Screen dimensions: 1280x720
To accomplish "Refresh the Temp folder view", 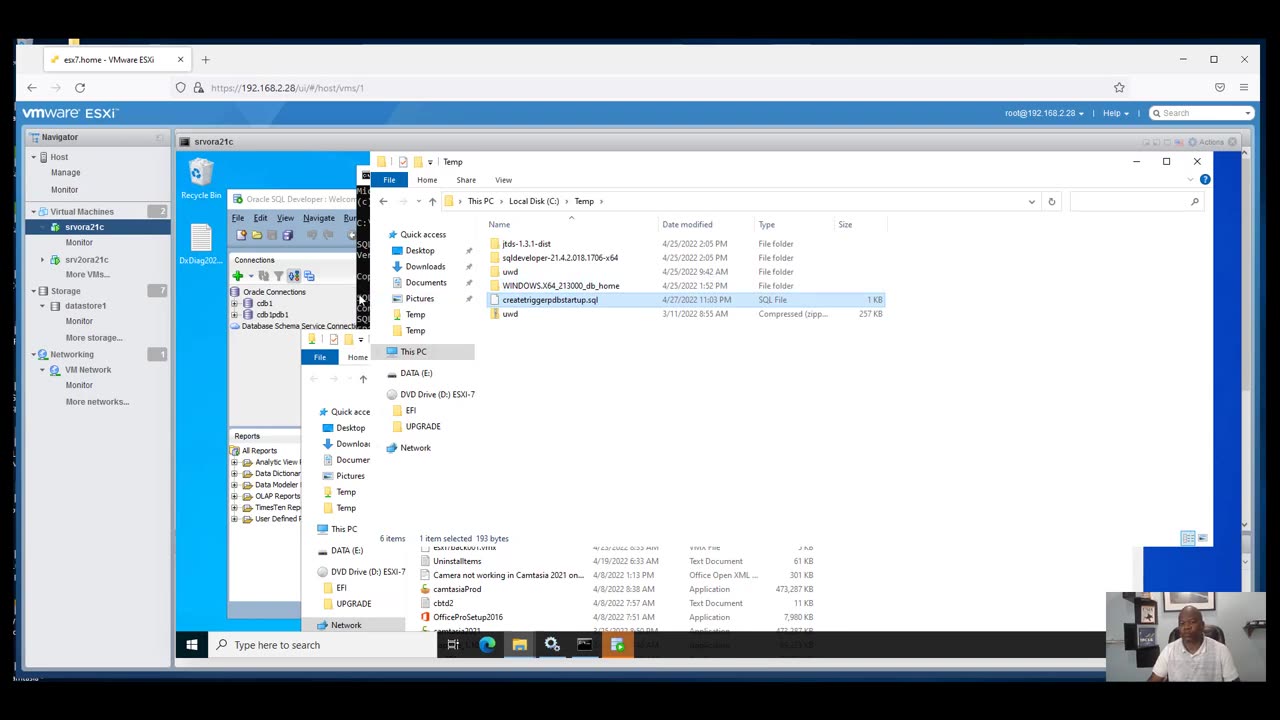I will tap(1051, 202).
